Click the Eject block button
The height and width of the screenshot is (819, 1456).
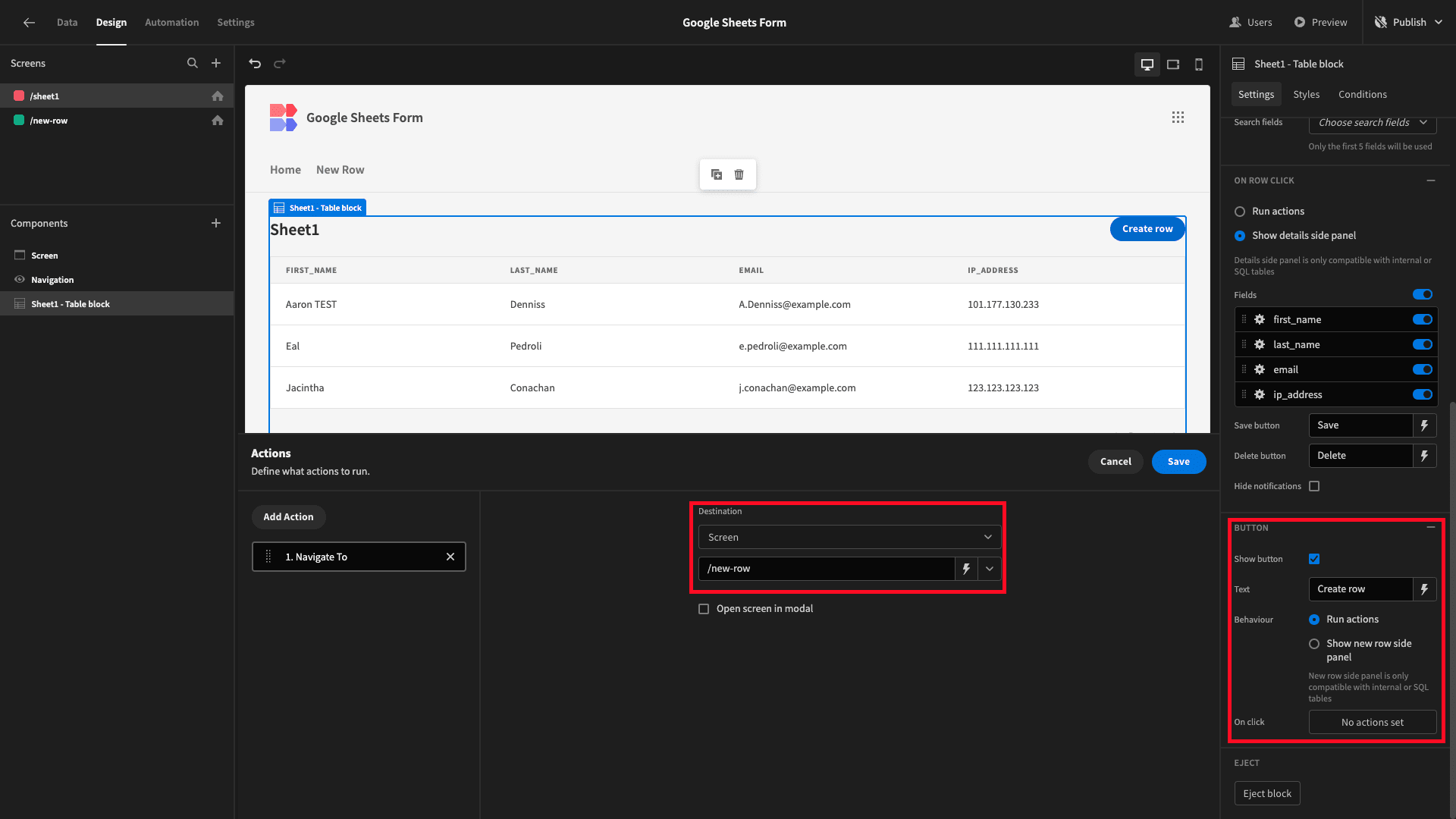(x=1266, y=792)
